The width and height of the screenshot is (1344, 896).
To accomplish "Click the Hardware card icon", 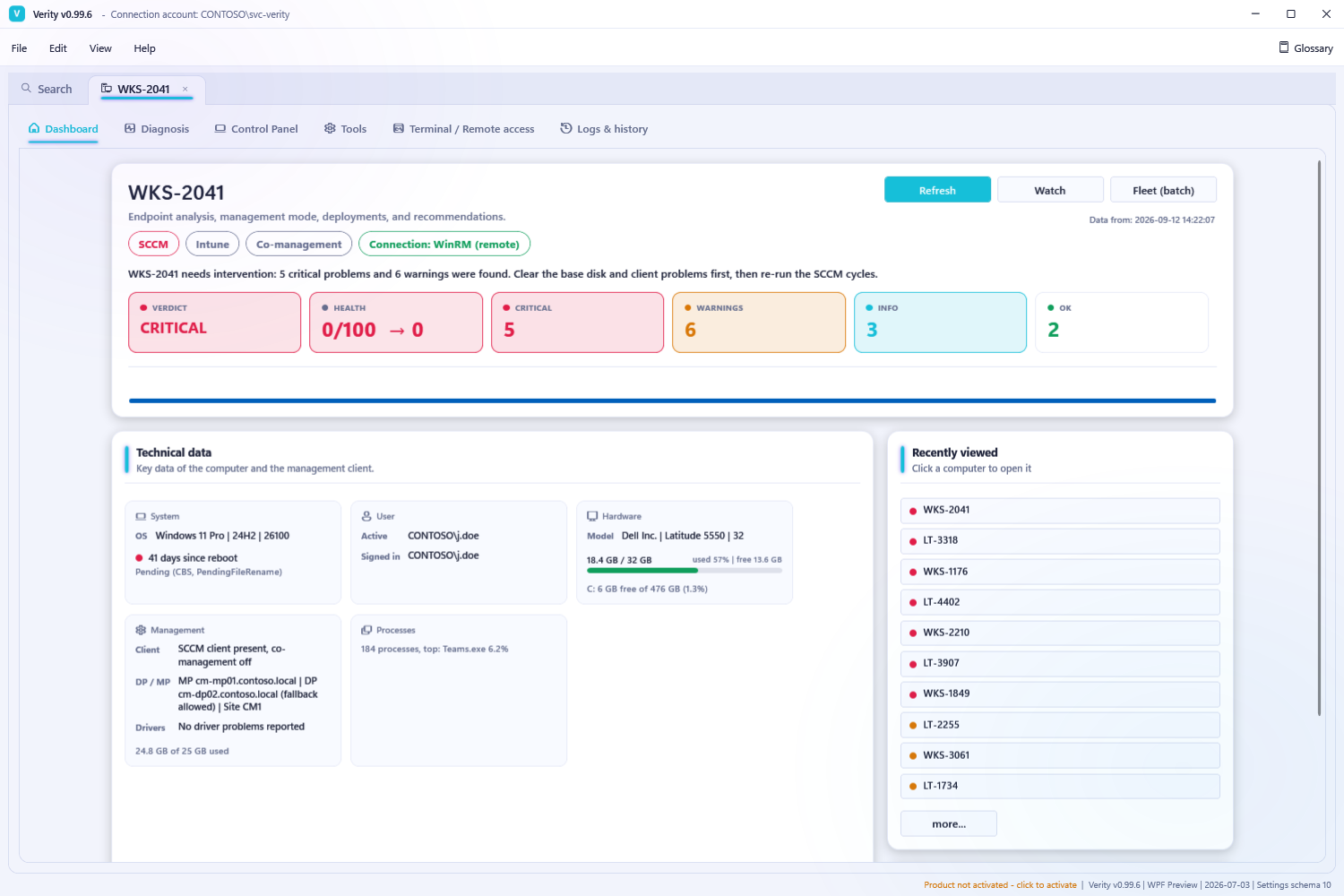I will (592, 516).
